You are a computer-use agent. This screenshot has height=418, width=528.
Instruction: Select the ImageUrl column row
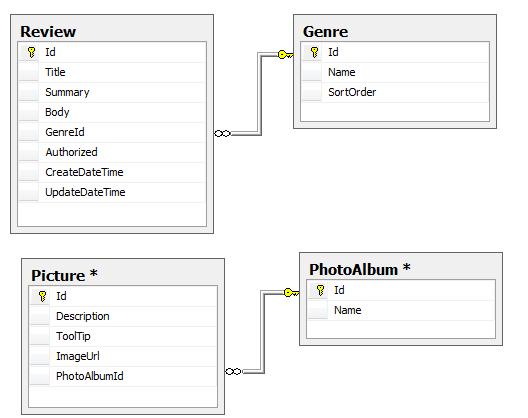pyautogui.click(x=123, y=356)
